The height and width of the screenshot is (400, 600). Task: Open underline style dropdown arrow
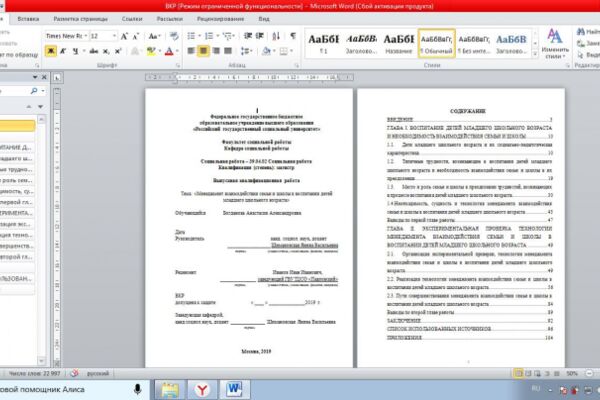pyautogui.click(x=83, y=51)
